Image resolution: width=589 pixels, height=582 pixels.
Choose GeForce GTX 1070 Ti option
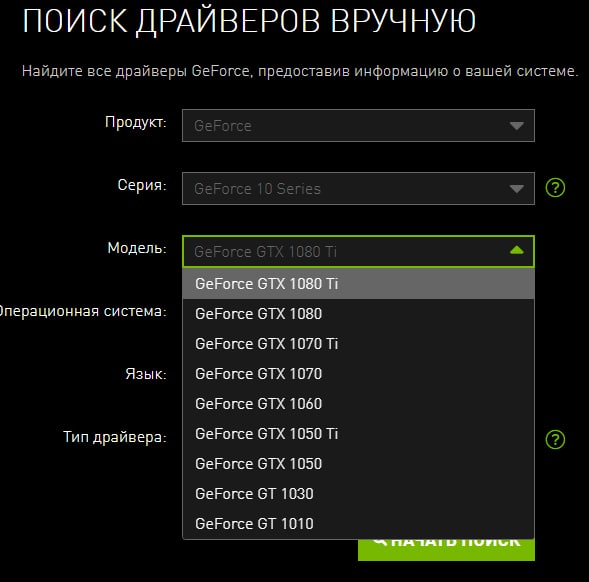[x=358, y=344]
